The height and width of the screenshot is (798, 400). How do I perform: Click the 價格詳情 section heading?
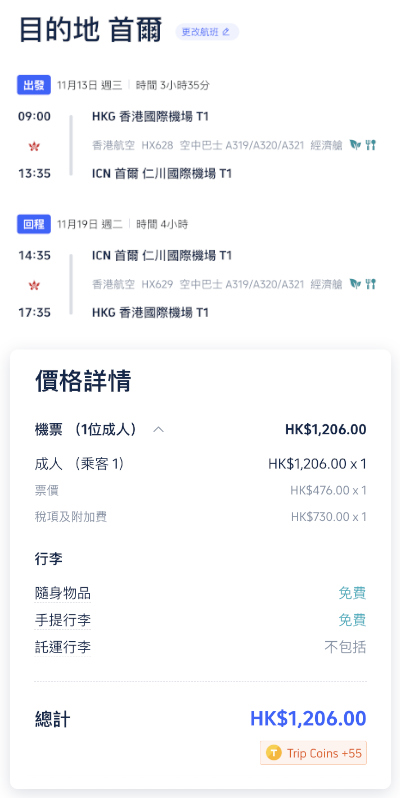[x=83, y=381]
